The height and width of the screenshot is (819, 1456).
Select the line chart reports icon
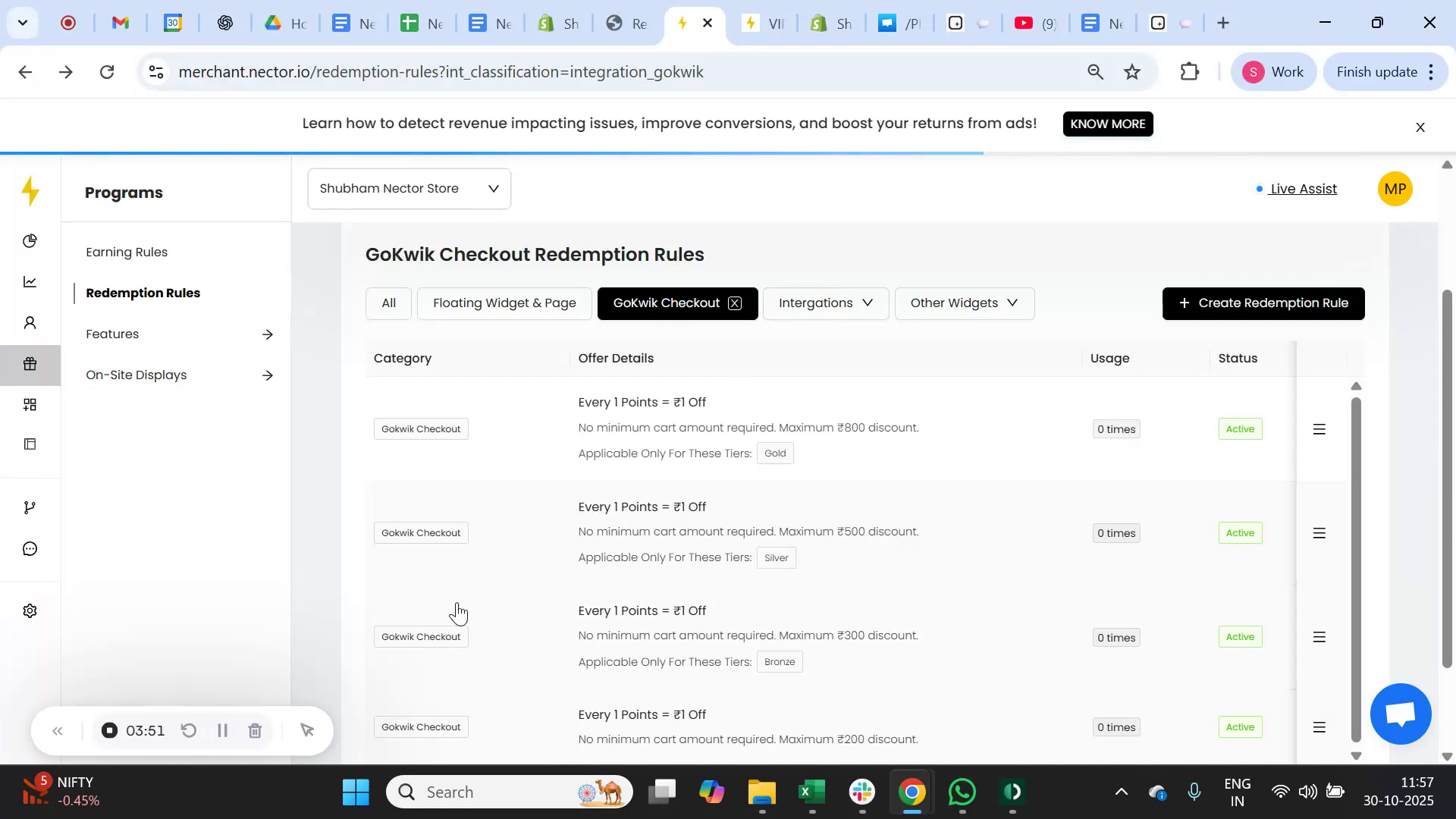coord(30,281)
